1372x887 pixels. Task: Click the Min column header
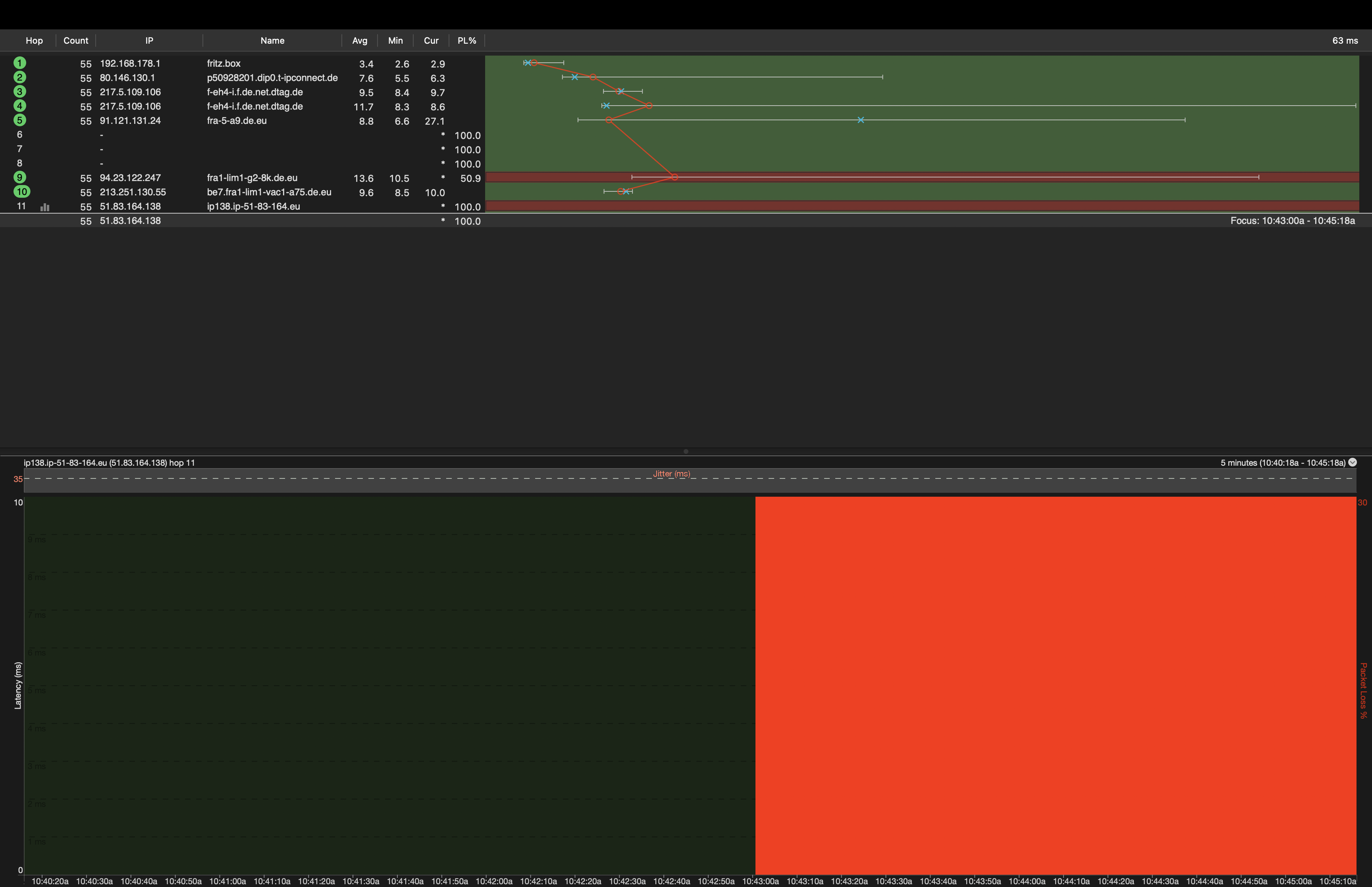pyautogui.click(x=395, y=40)
